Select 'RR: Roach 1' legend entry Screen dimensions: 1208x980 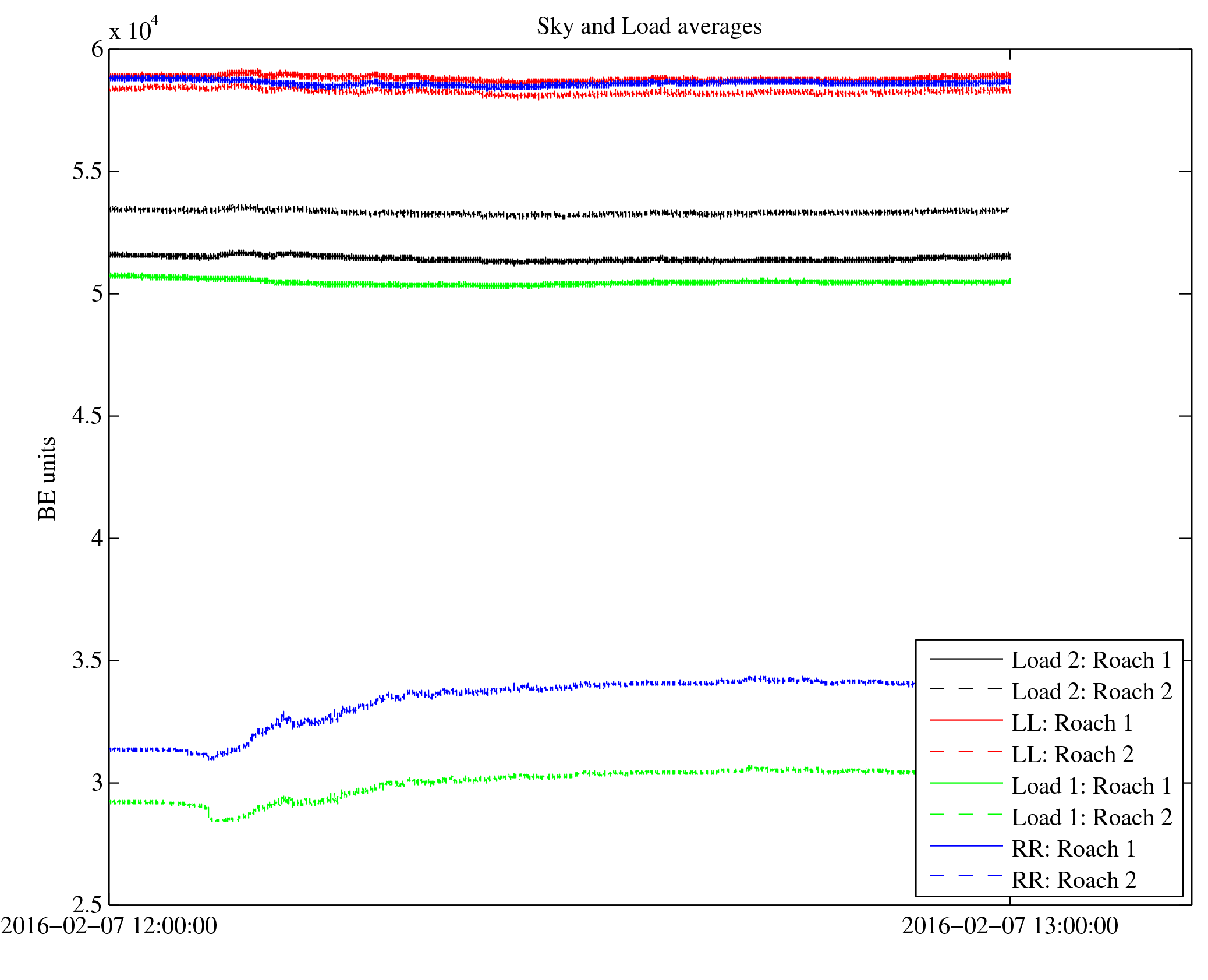(1073, 849)
